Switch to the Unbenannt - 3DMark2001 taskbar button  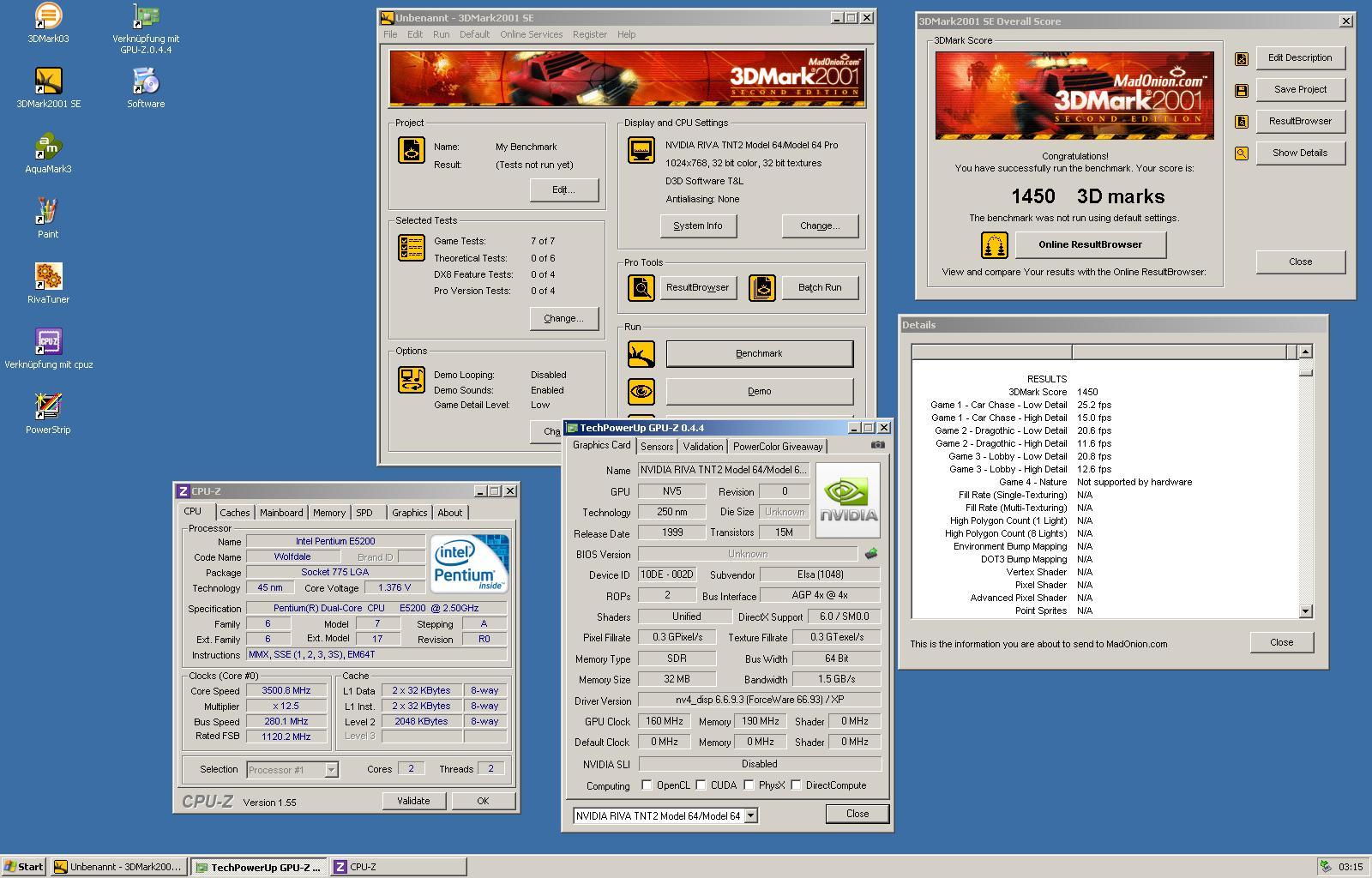tap(118, 867)
